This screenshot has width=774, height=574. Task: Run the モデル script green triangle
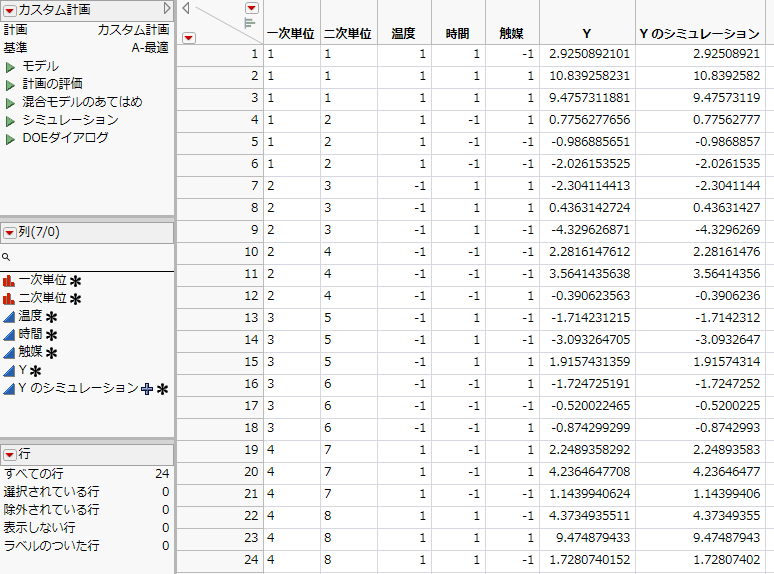tap(10, 67)
